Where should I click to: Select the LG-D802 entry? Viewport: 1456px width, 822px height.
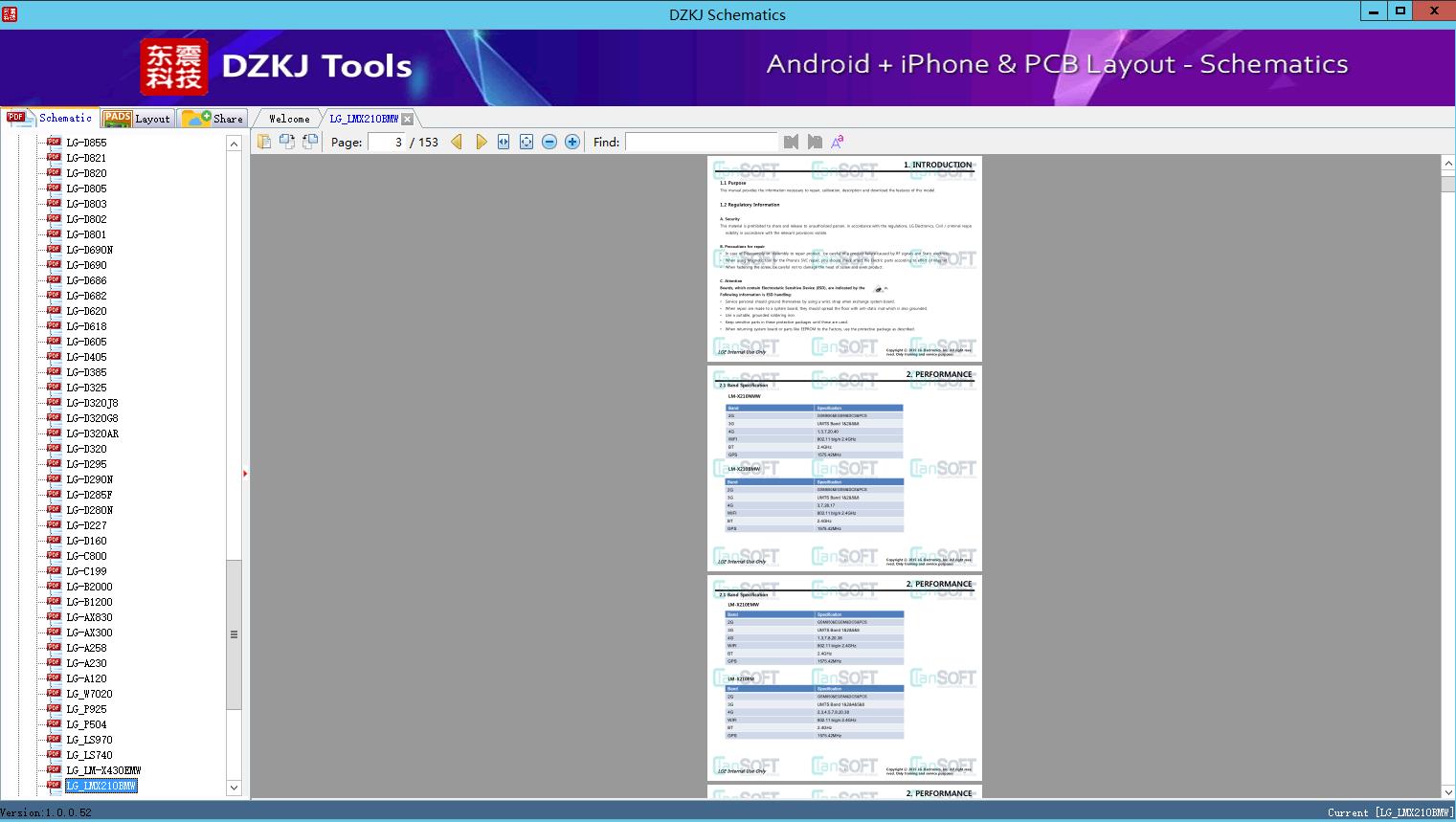click(x=86, y=219)
